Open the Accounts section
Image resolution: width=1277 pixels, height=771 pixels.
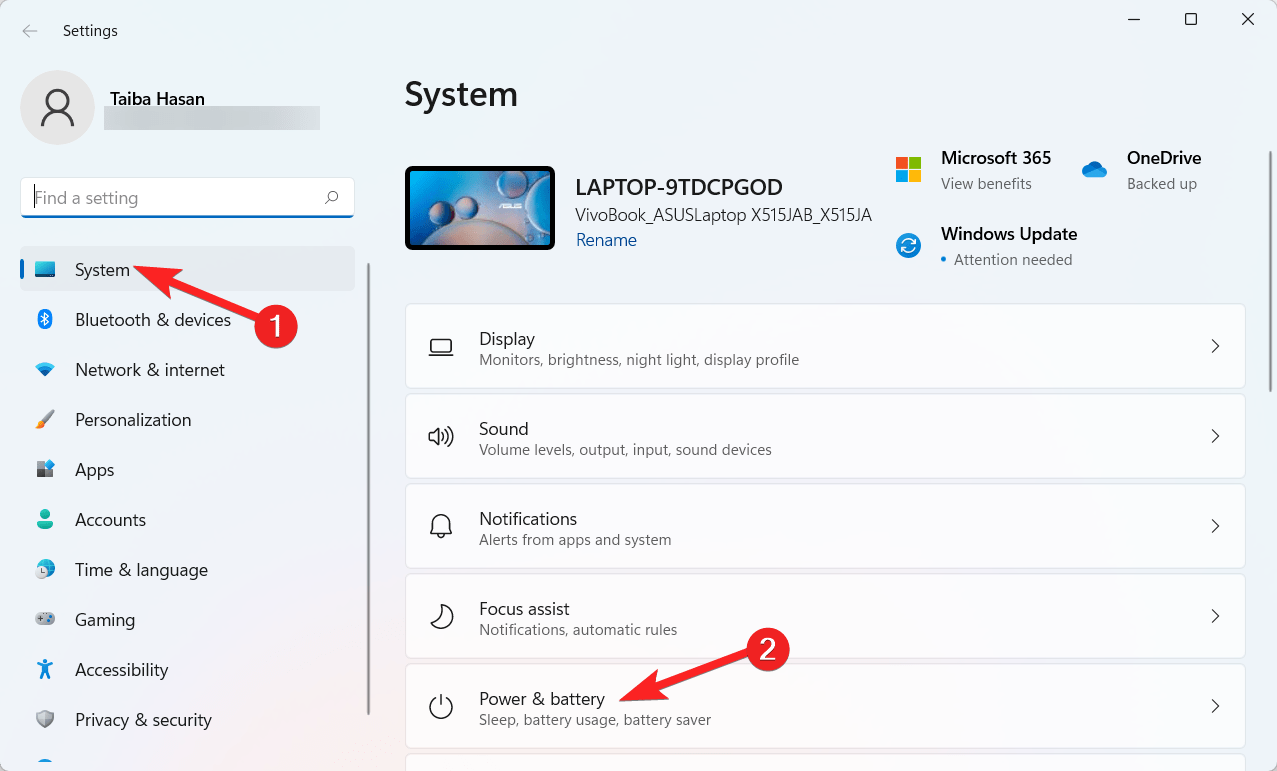[188, 519]
